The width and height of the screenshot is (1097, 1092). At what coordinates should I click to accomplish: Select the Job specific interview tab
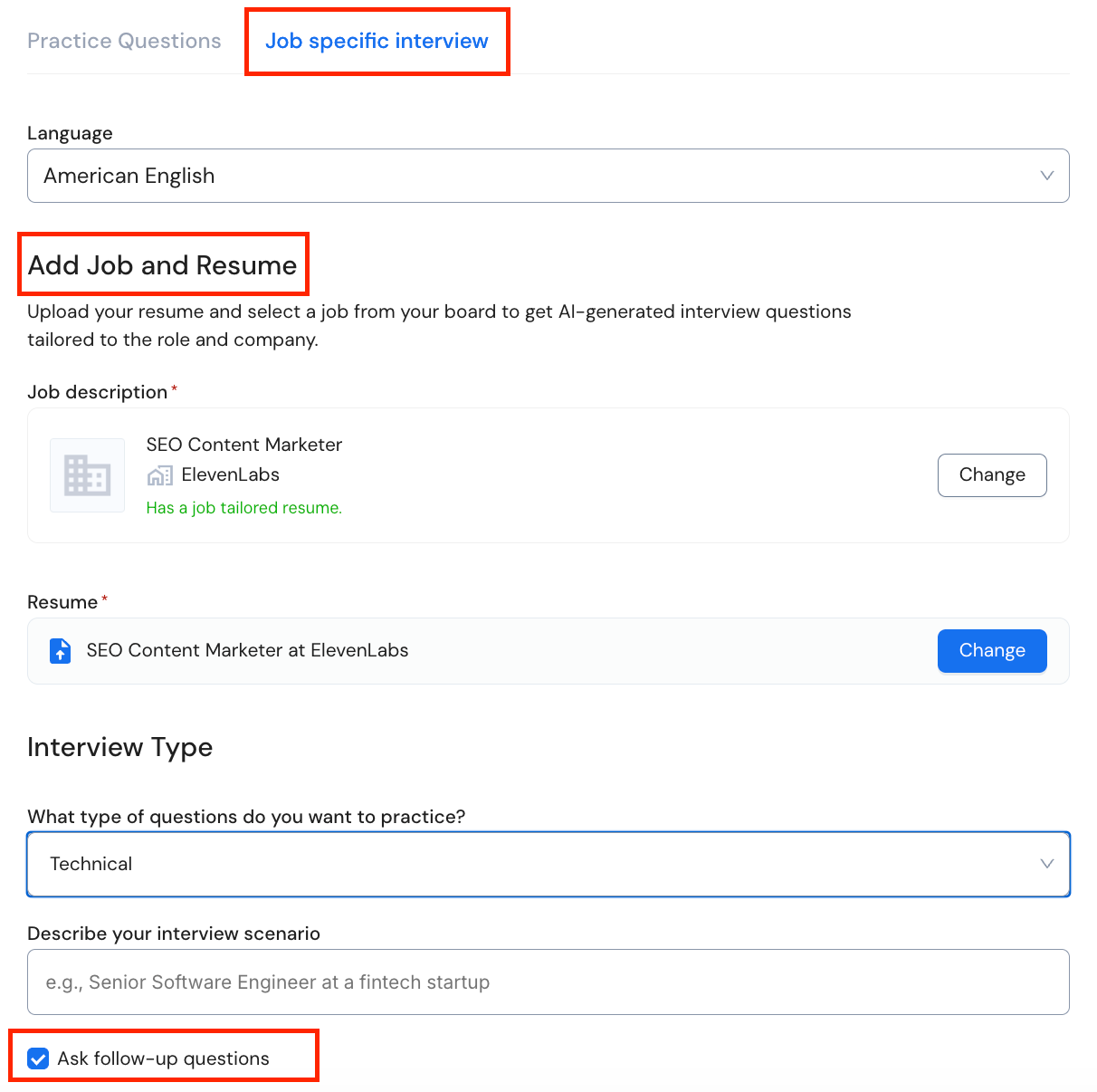[x=377, y=41]
